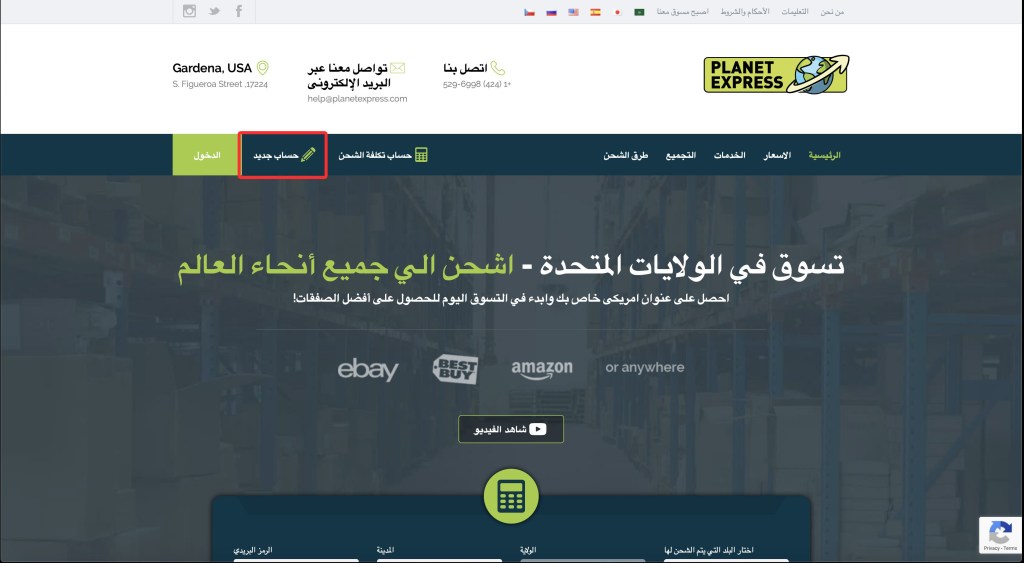Switch language with the Spanish flag
This screenshot has width=1024, height=563.
(596, 12)
